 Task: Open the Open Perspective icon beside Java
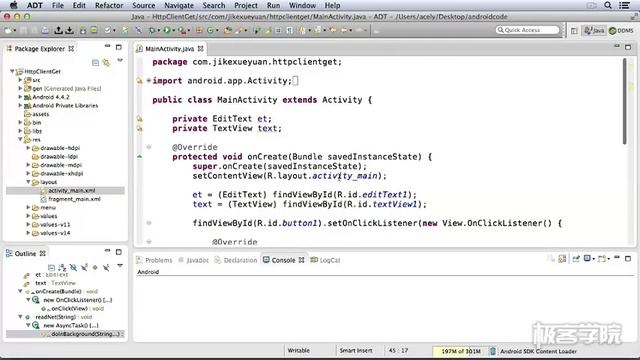[574, 31]
